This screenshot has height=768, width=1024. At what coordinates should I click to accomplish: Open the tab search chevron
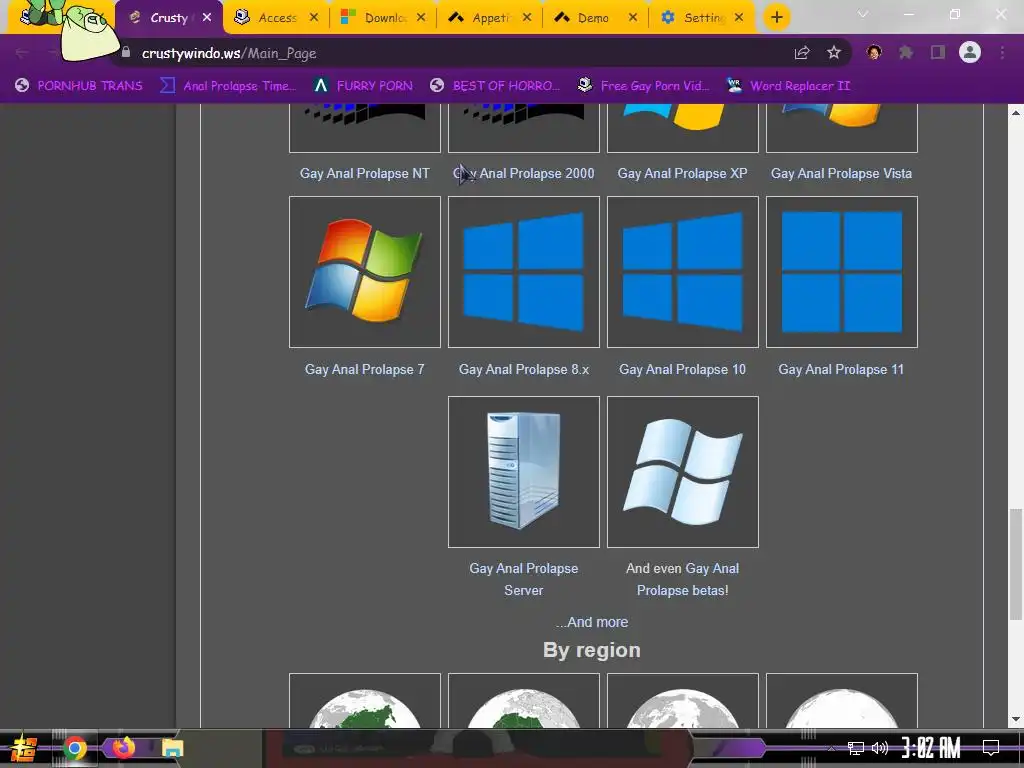click(863, 14)
